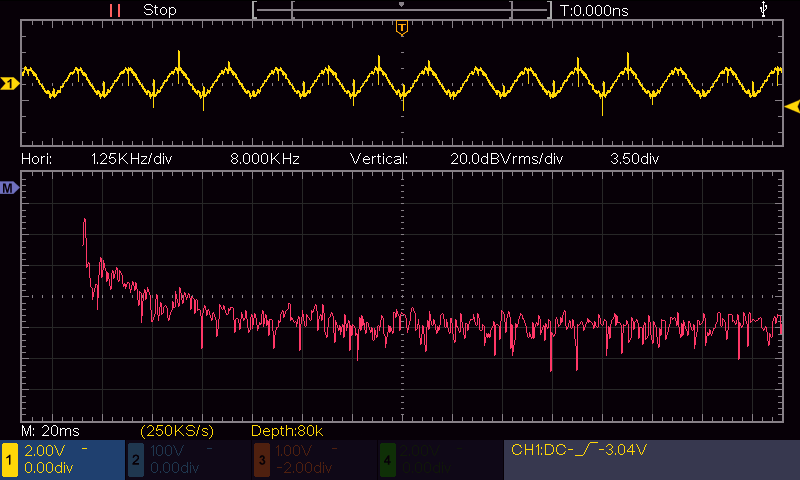
Task: Click the orange trigger position T marker
Action: (402, 27)
